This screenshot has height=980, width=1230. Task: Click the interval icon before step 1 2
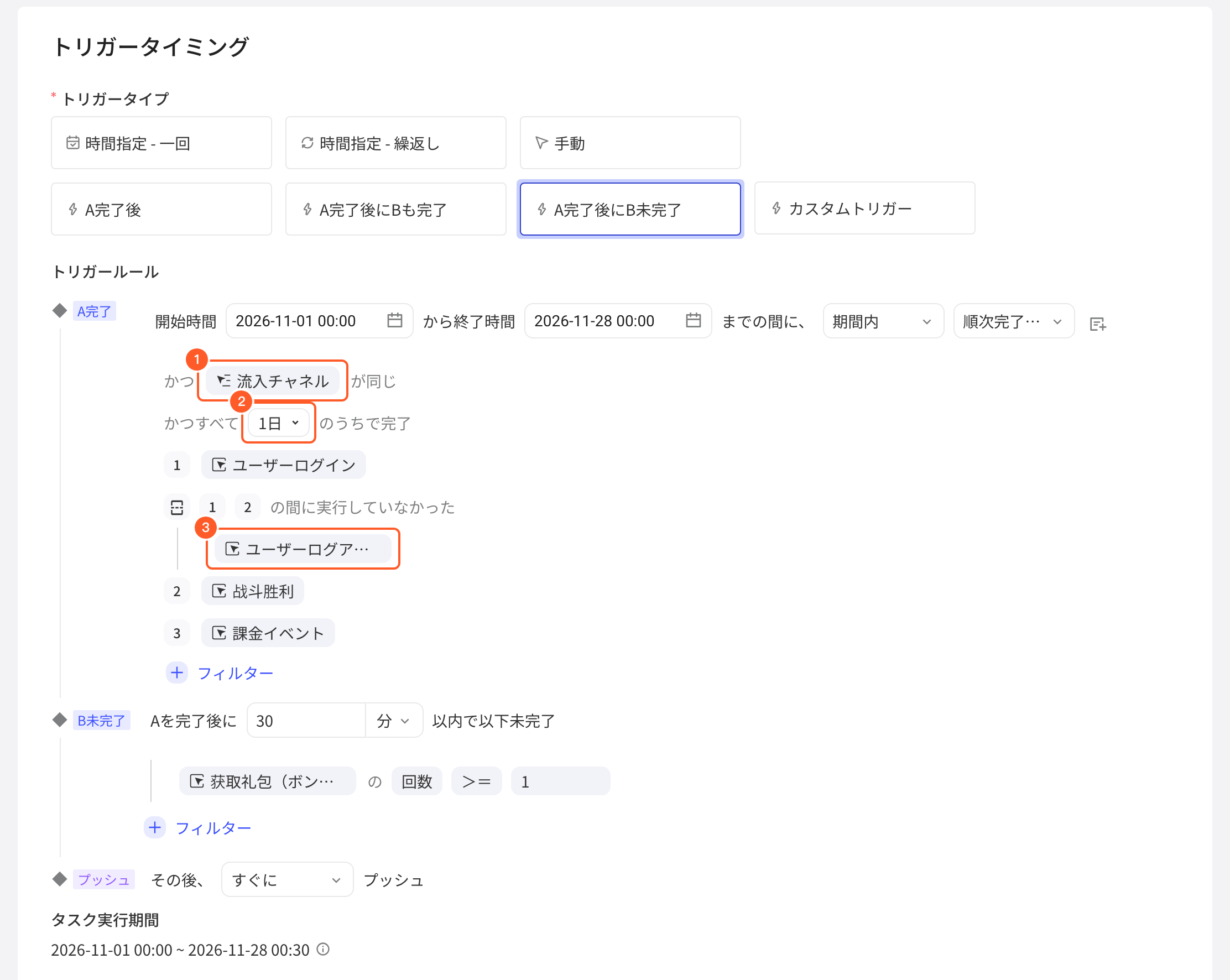(177, 507)
